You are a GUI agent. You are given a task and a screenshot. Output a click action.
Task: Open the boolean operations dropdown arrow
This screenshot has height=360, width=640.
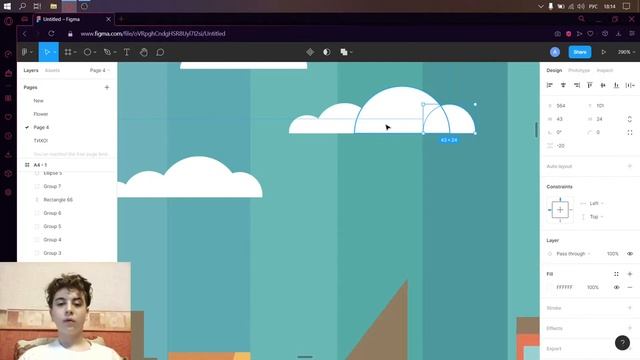coord(351,52)
